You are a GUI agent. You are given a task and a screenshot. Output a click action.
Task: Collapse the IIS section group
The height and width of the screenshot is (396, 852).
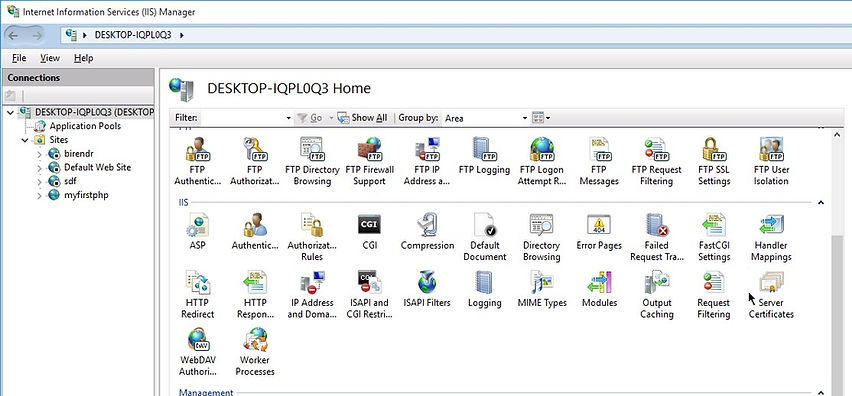click(821, 203)
